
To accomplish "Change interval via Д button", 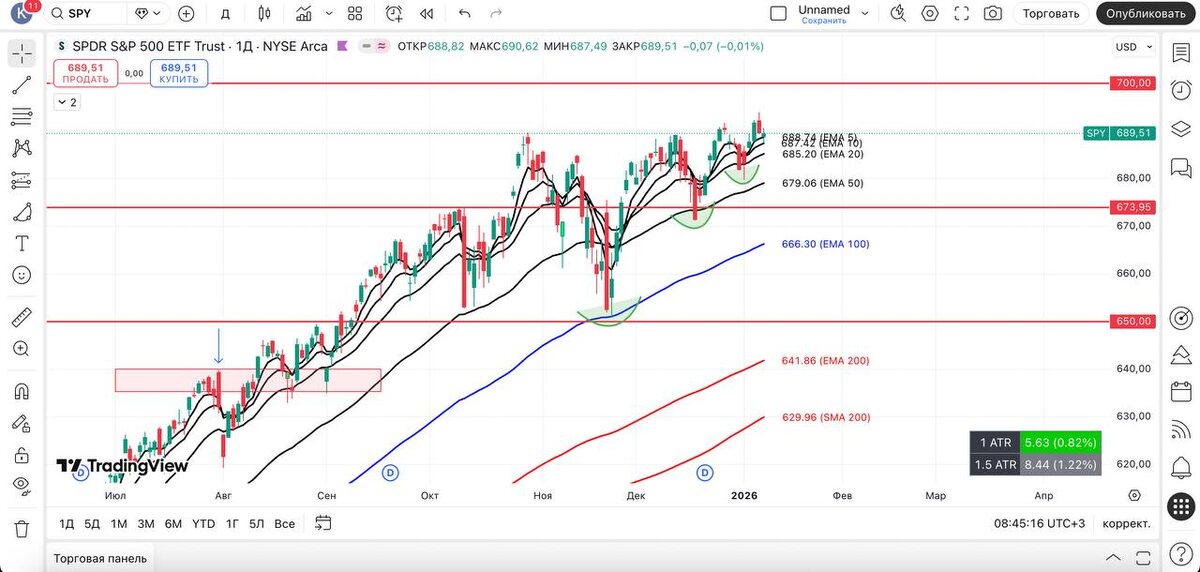I will 226,13.
